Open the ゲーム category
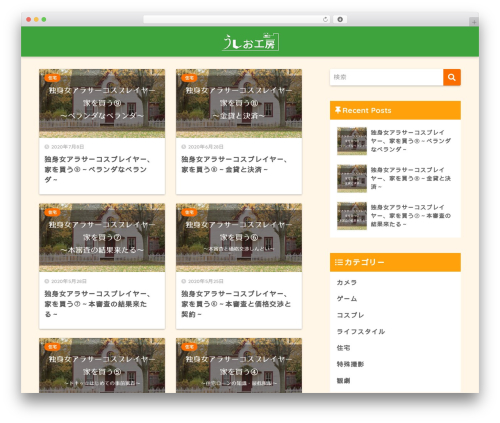Viewport: 500px width, 423px height. pos(347,299)
